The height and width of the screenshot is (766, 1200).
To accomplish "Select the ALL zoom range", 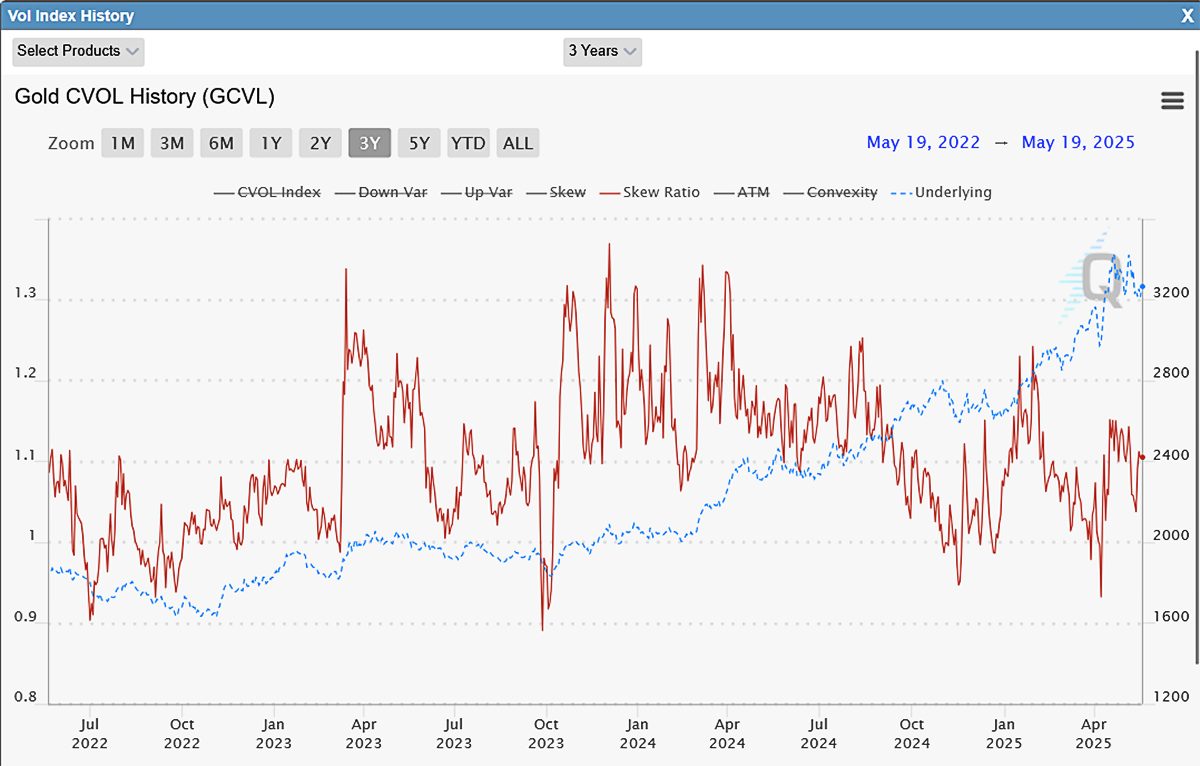I will point(517,142).
